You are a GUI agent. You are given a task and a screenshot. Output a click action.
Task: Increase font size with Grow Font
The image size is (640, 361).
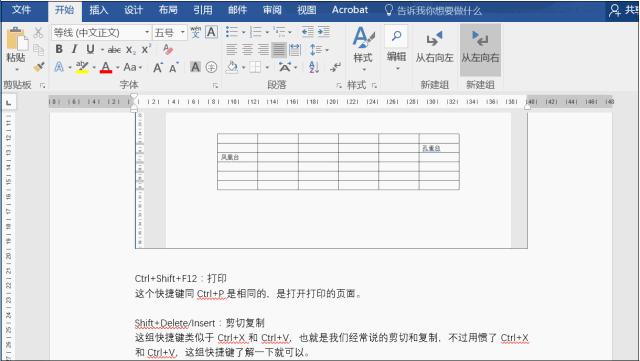[158, 67]
